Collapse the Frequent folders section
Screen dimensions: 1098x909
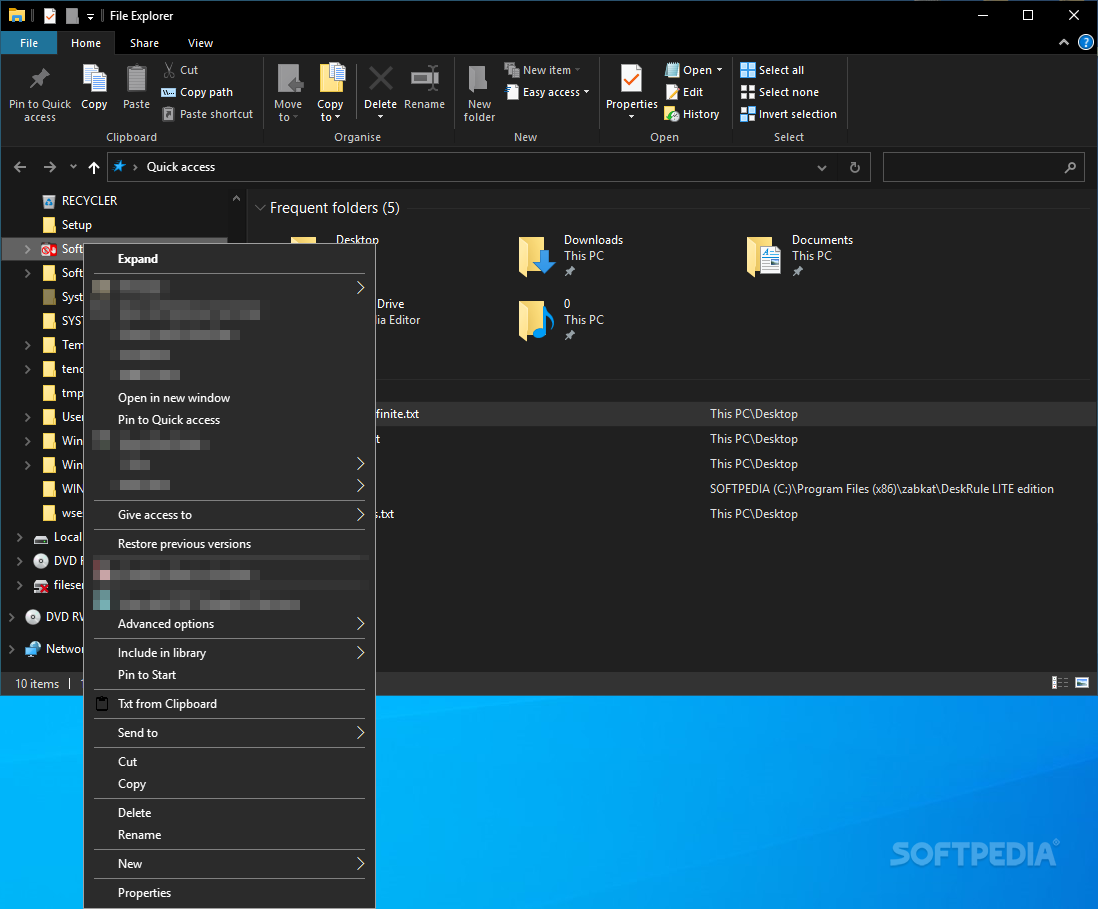tap(260, 208)
